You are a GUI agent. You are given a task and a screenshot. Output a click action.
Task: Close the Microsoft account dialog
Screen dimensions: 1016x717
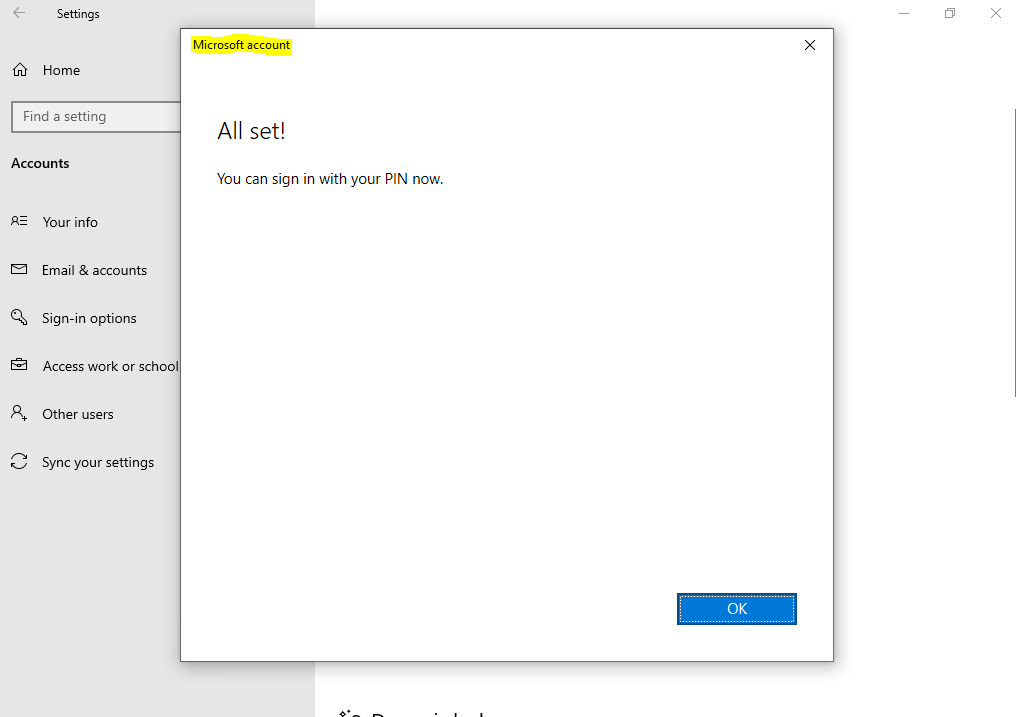click(x=809, y=45)
